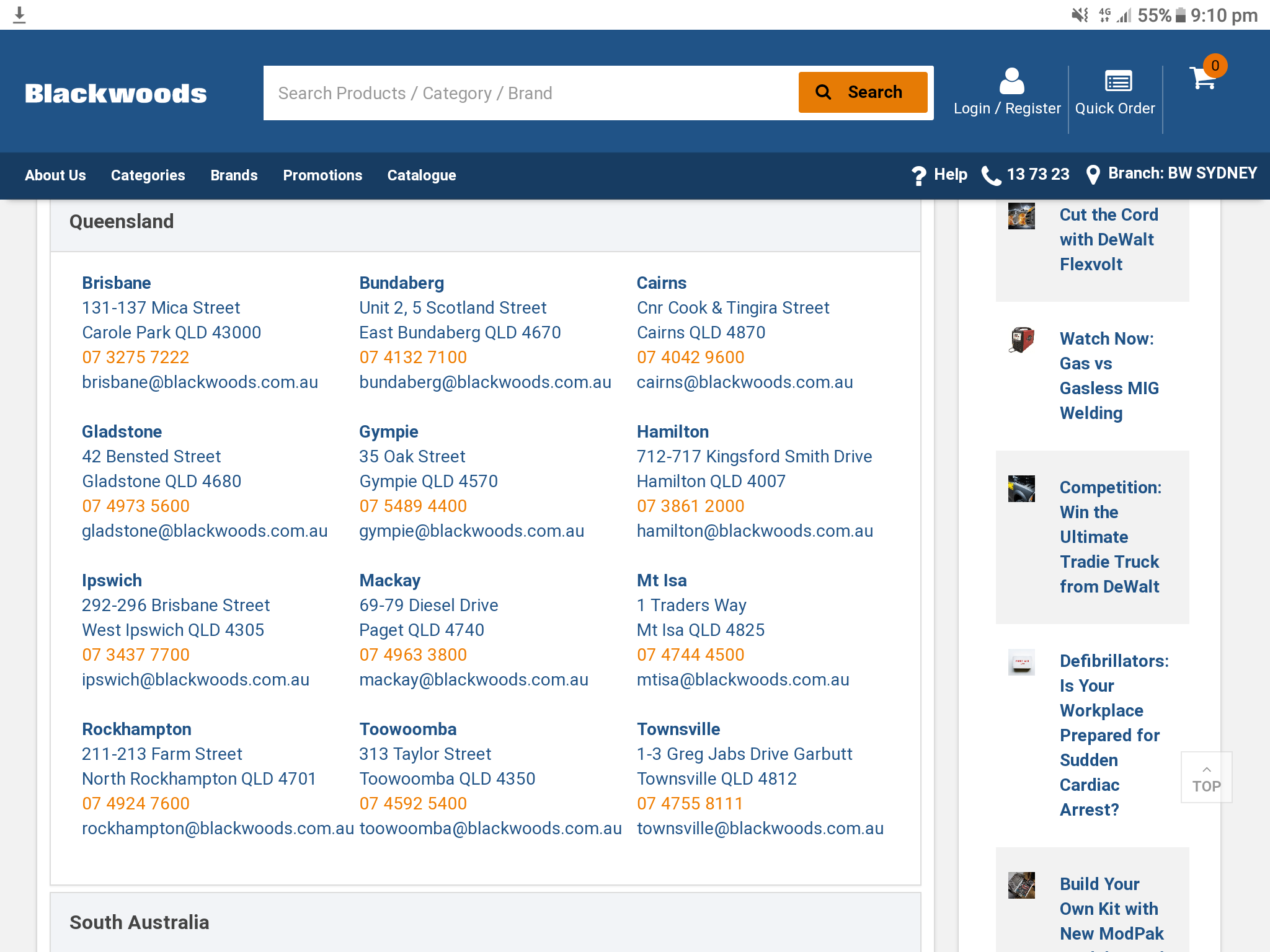Click the Help question mark icon

click(918, 175)
